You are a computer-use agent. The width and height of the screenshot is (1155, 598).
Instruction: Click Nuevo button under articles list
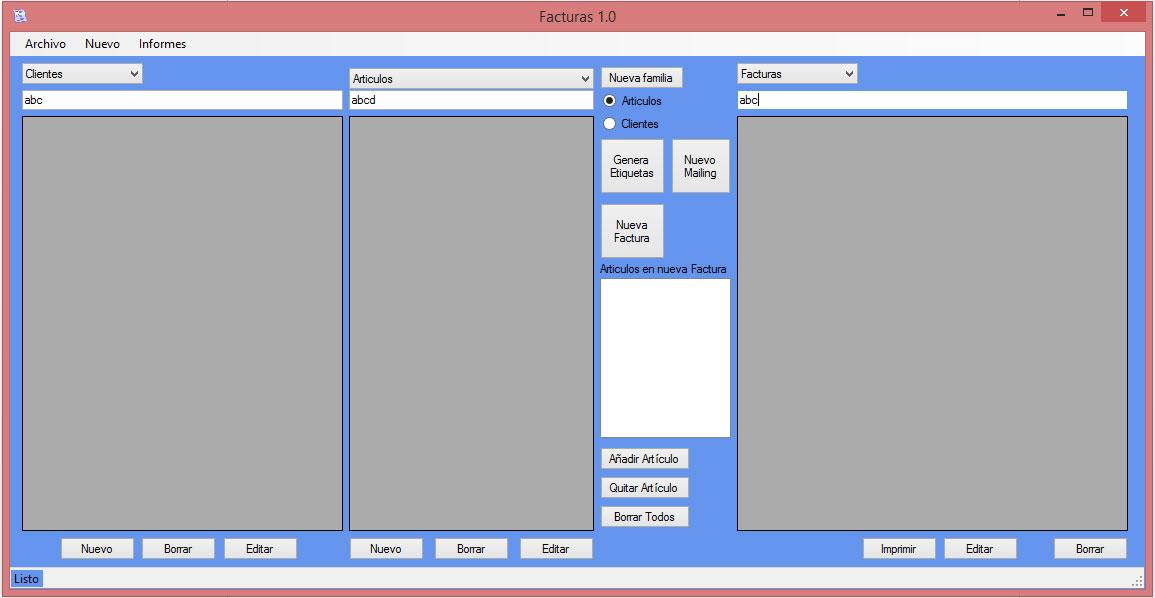coord(386,549)
